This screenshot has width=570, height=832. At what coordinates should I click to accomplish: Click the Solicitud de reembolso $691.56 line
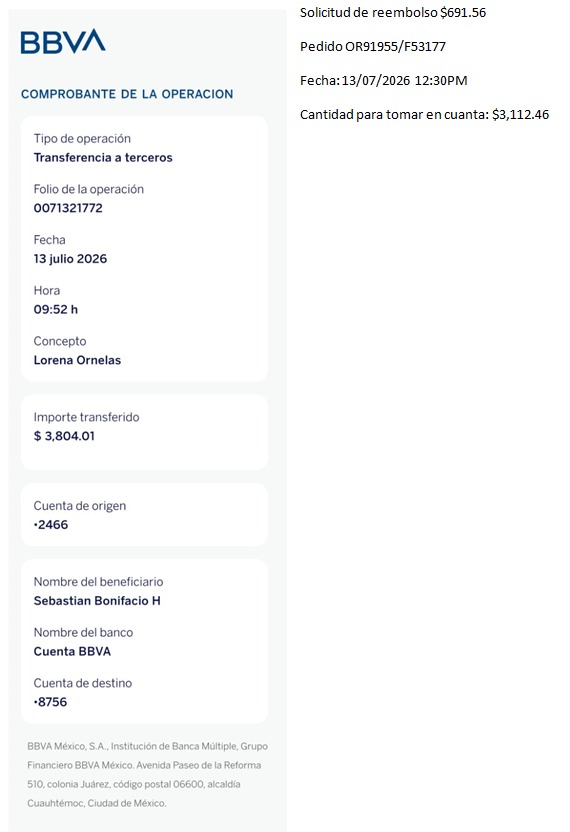click(x=393, y=13)
